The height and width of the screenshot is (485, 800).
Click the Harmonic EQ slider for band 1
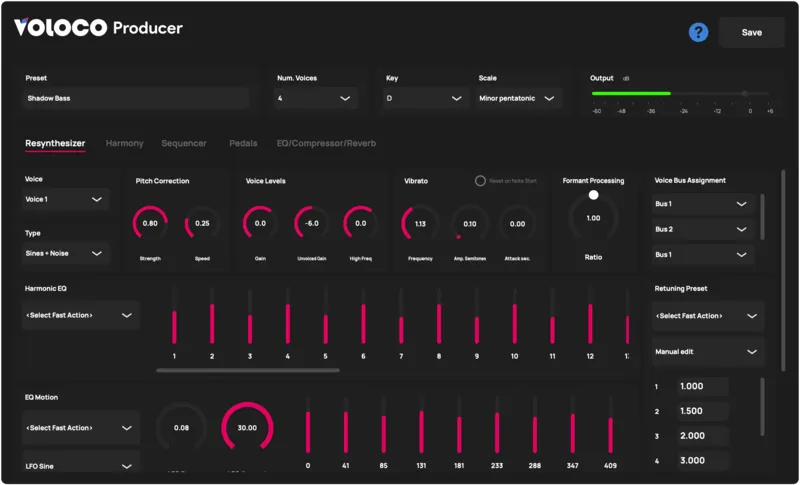coord(174,318)
